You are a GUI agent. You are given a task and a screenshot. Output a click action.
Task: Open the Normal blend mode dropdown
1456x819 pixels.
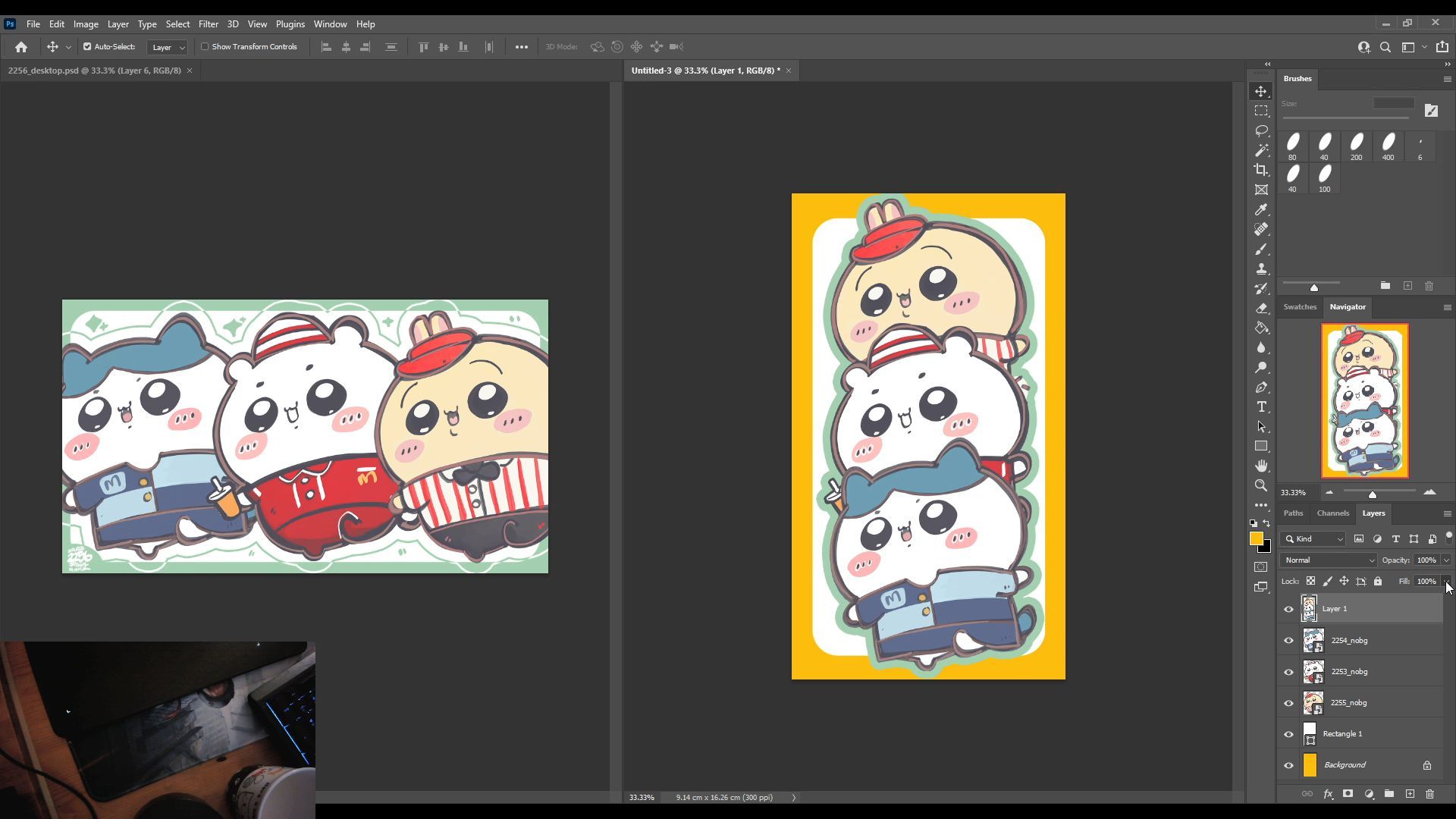1328,560
